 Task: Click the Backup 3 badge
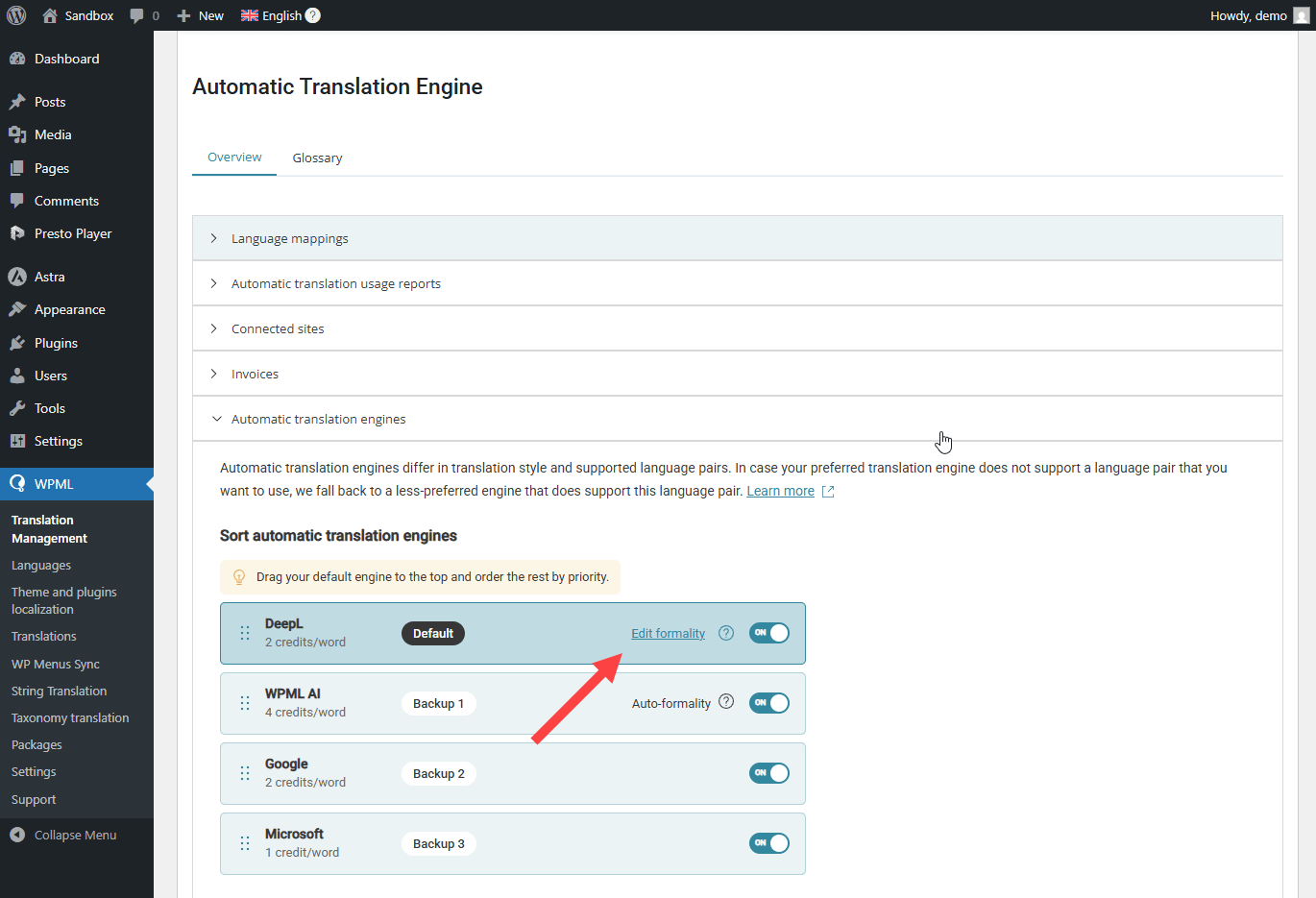point(438,843)
